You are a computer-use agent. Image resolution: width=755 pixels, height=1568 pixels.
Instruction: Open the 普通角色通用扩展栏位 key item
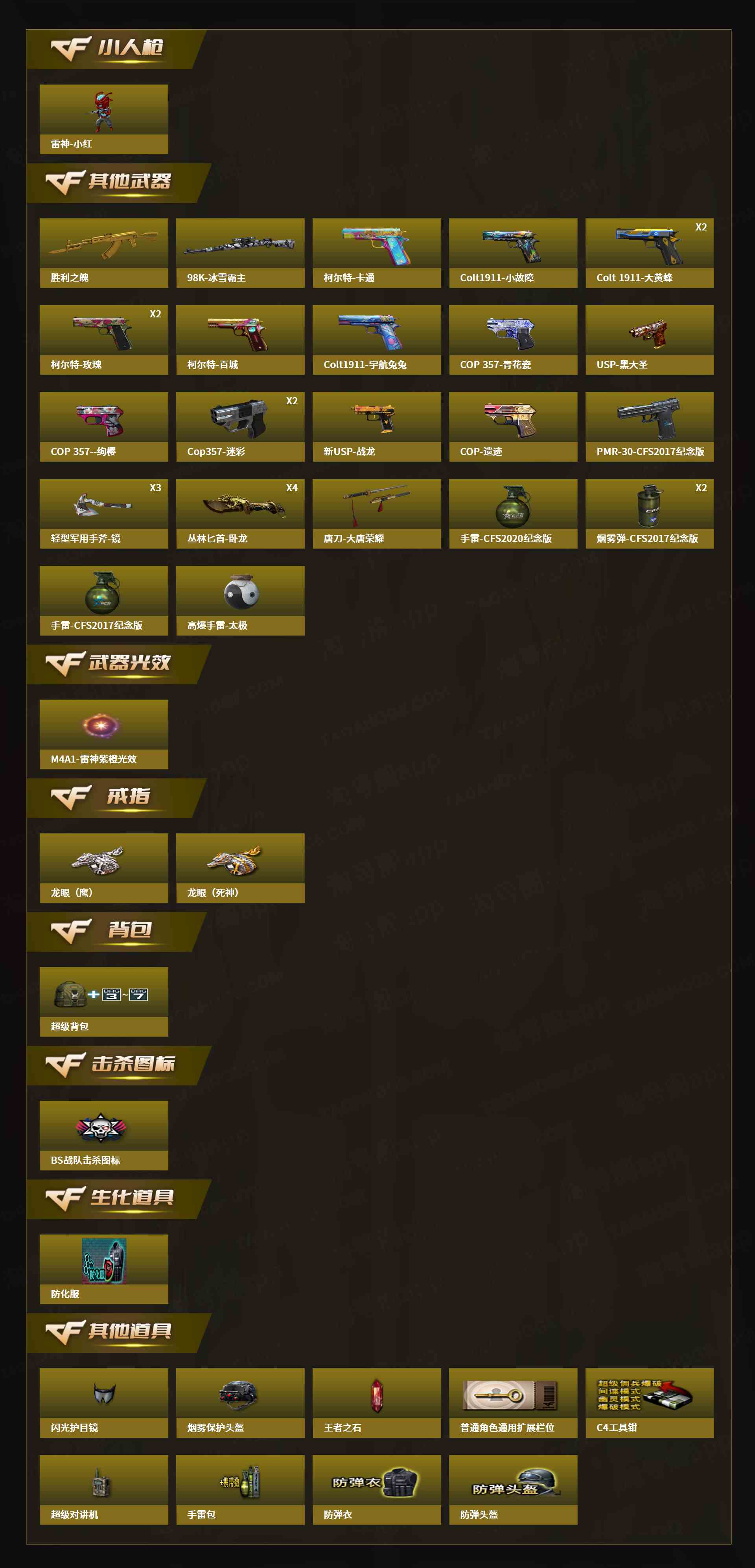coord(513,1402)
